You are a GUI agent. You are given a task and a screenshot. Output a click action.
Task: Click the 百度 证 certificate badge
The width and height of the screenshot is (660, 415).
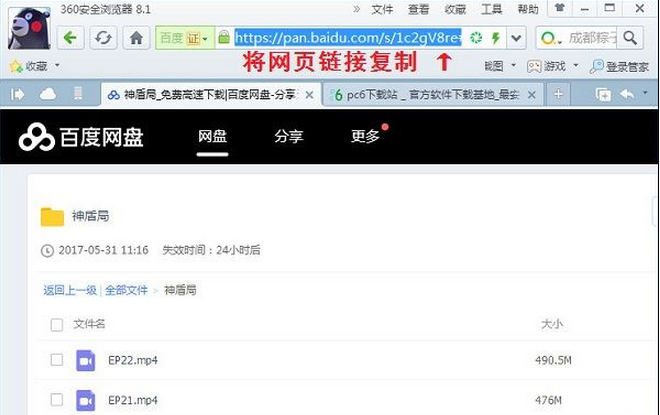pos(184,38)
